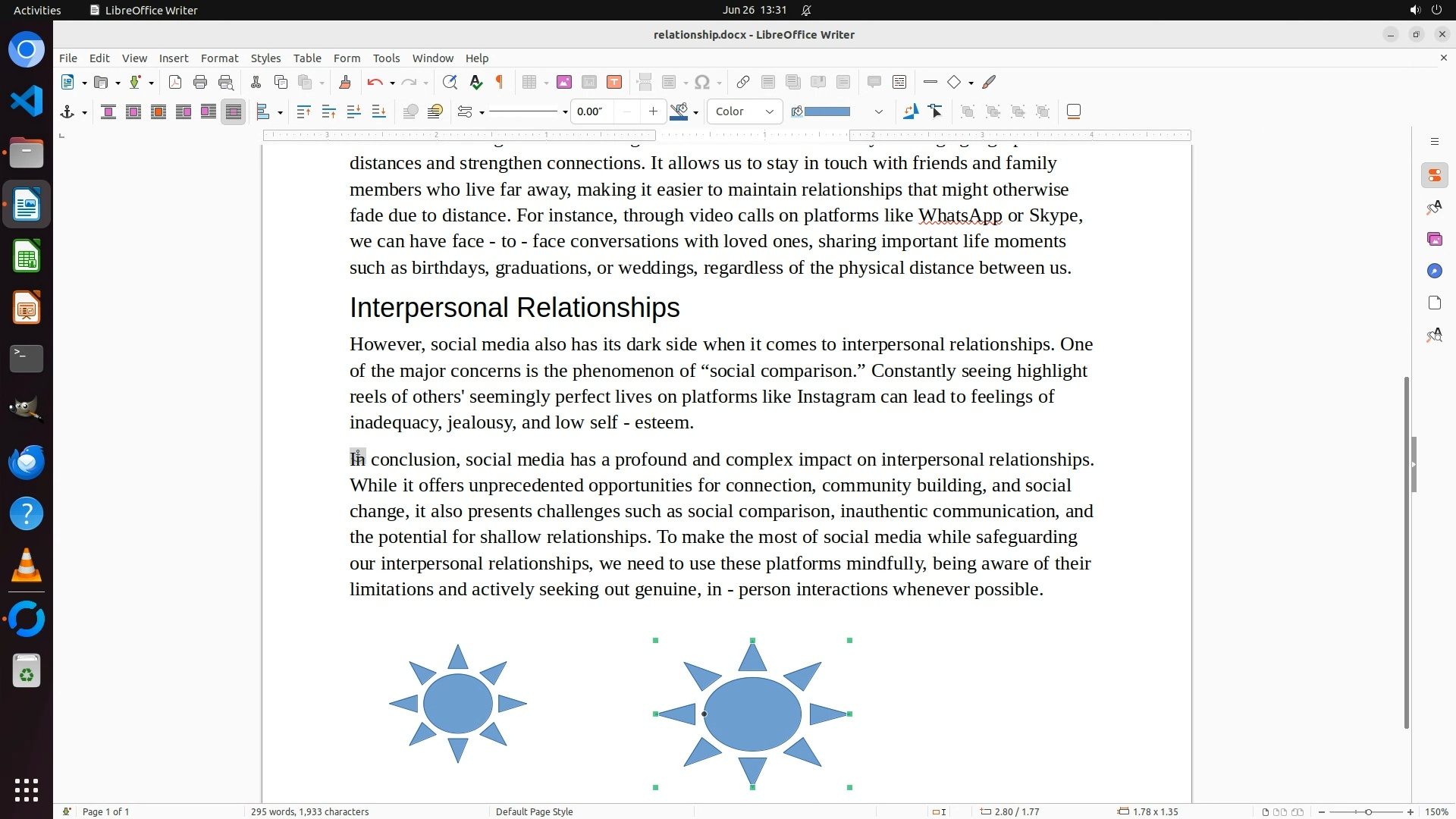Toggle formatting marks display
The width and height of the screenshot is (1456, 819).
click(500, 83)
